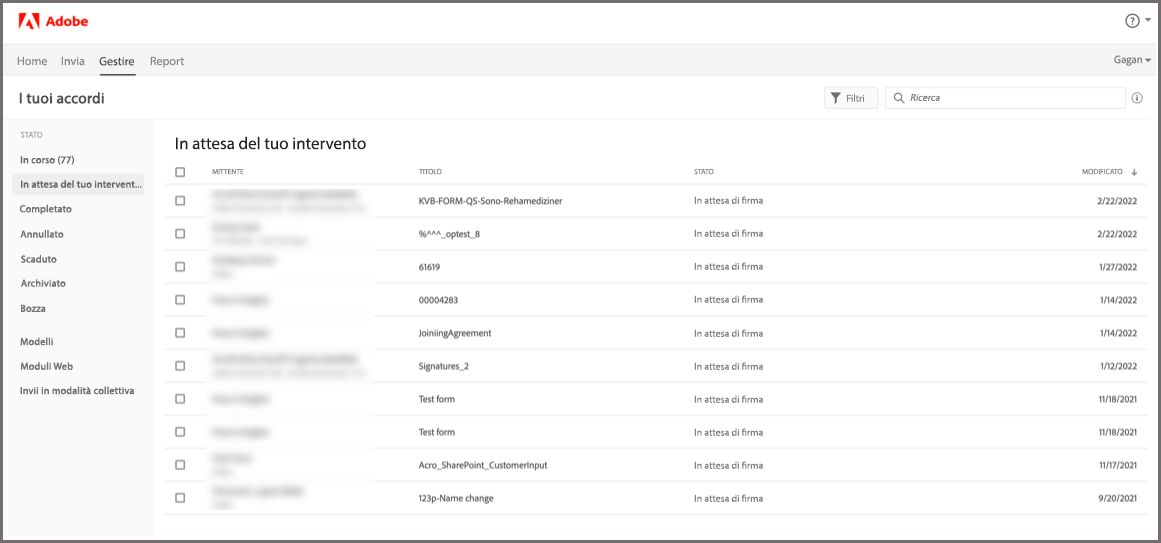This screenshot has height=543, width=1161.
Task: Click the date 1/27/2022
Action: click(x=1116, y=267)
